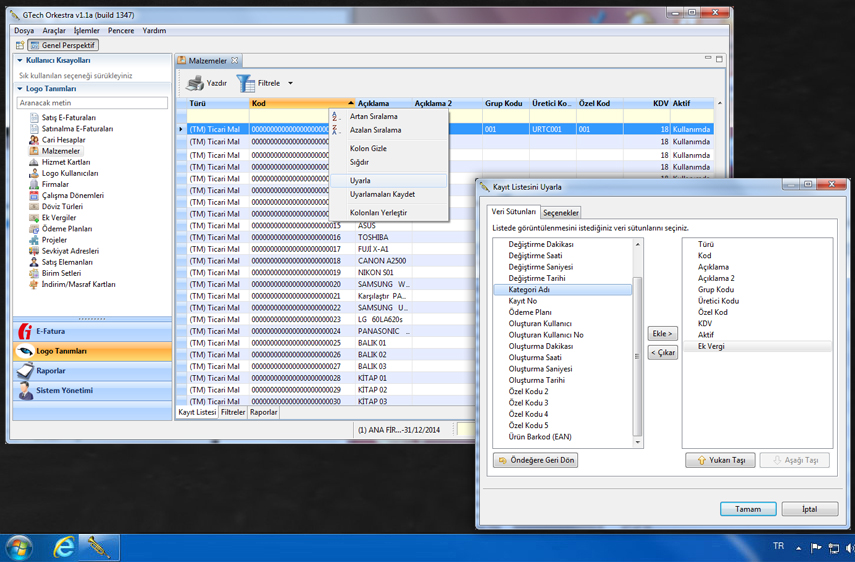
Task: Collapse the Logo Tanımları tree section
Action: [20, 89]
